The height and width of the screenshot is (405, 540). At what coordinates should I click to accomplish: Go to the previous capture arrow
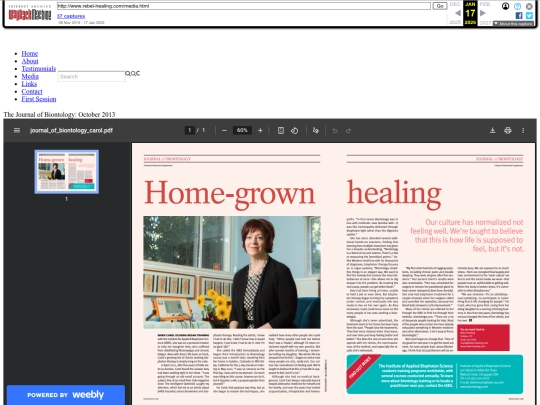click(458, 13)
